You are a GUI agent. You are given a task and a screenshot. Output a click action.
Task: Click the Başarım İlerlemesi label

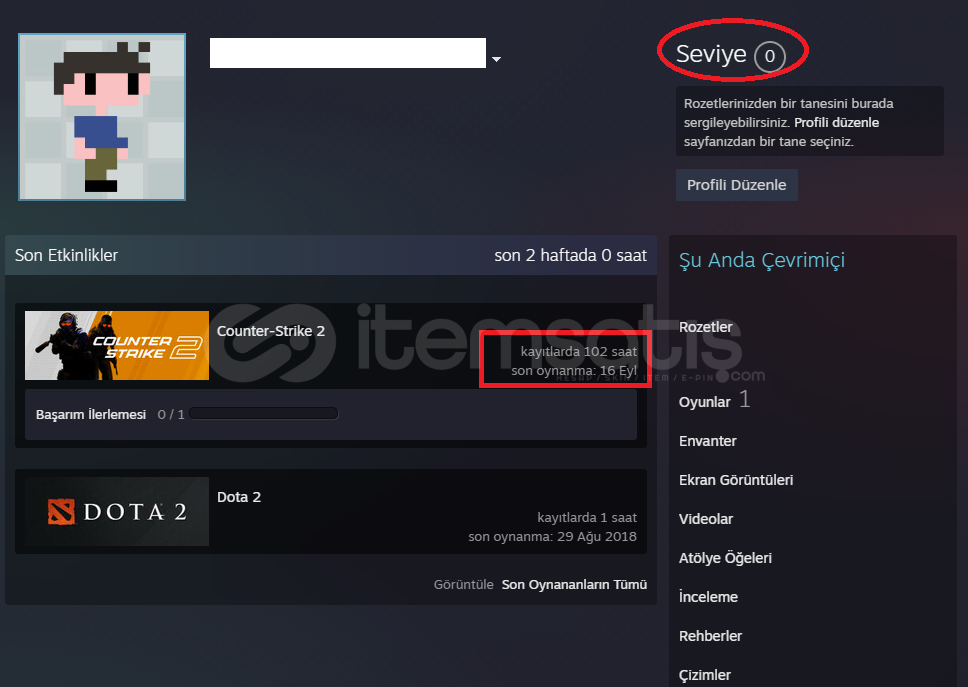click(x=91, y=414)
